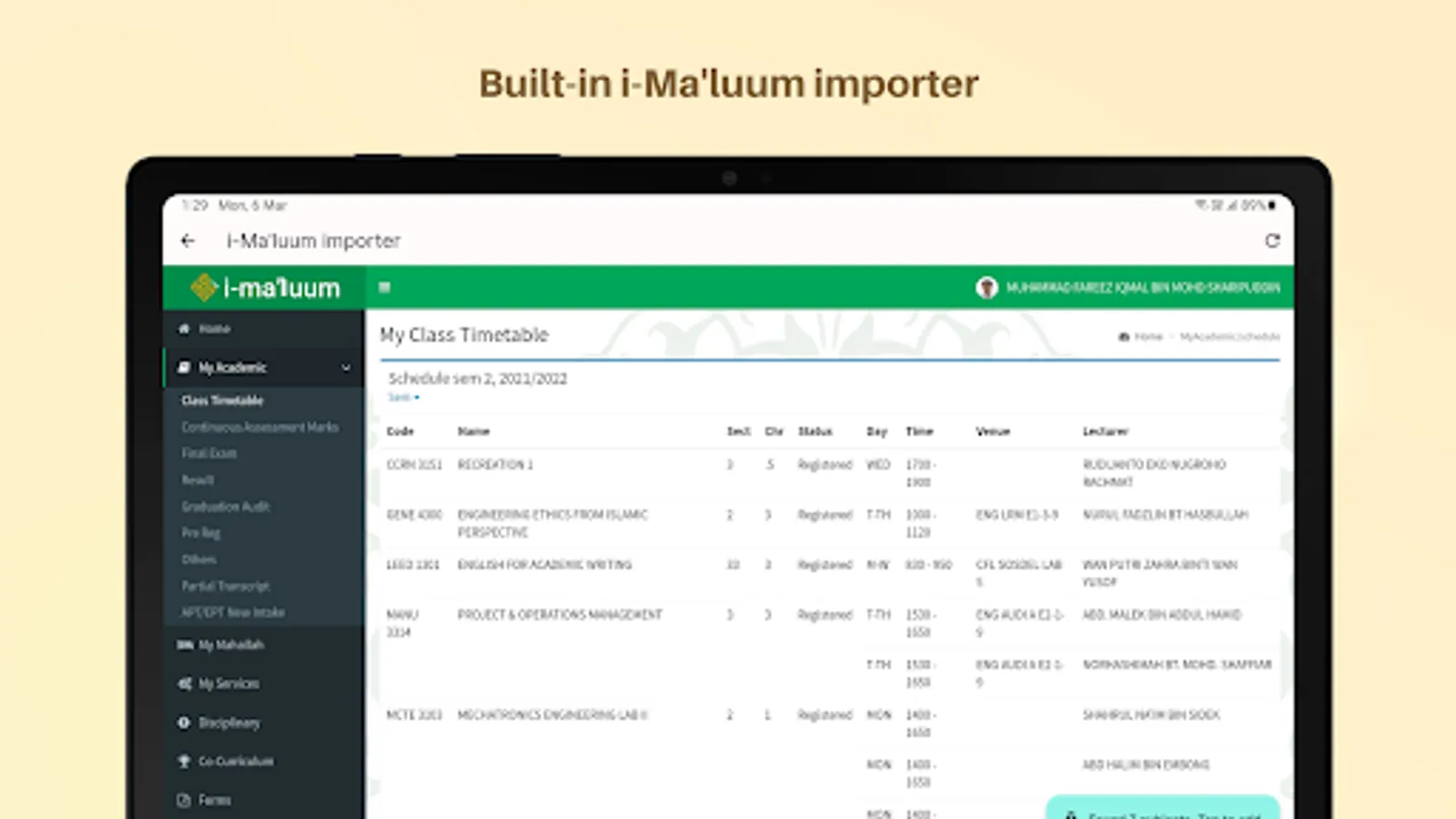Reload the importer page with refresh icon

[1272, 240]
